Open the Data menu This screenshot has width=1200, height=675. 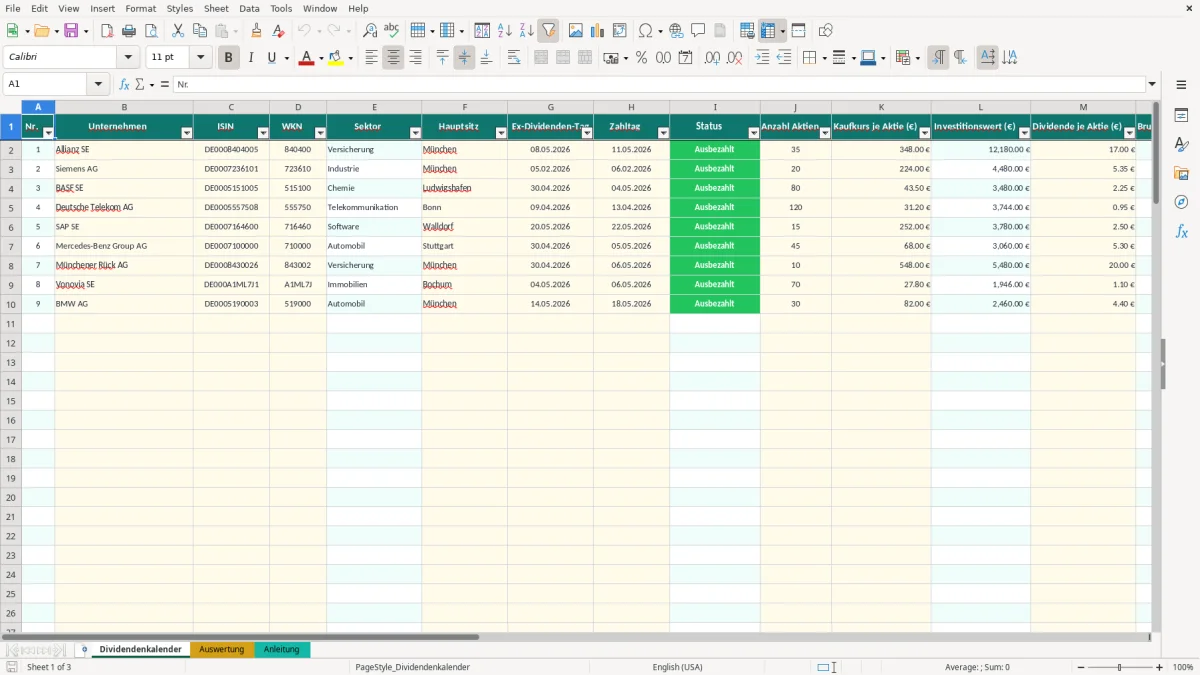point(249,8)
